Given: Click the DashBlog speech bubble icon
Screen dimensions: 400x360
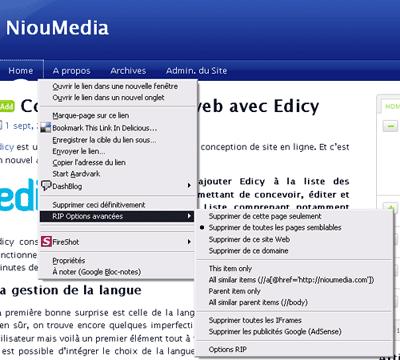Looking at the screenshot, I should (46, 186).
